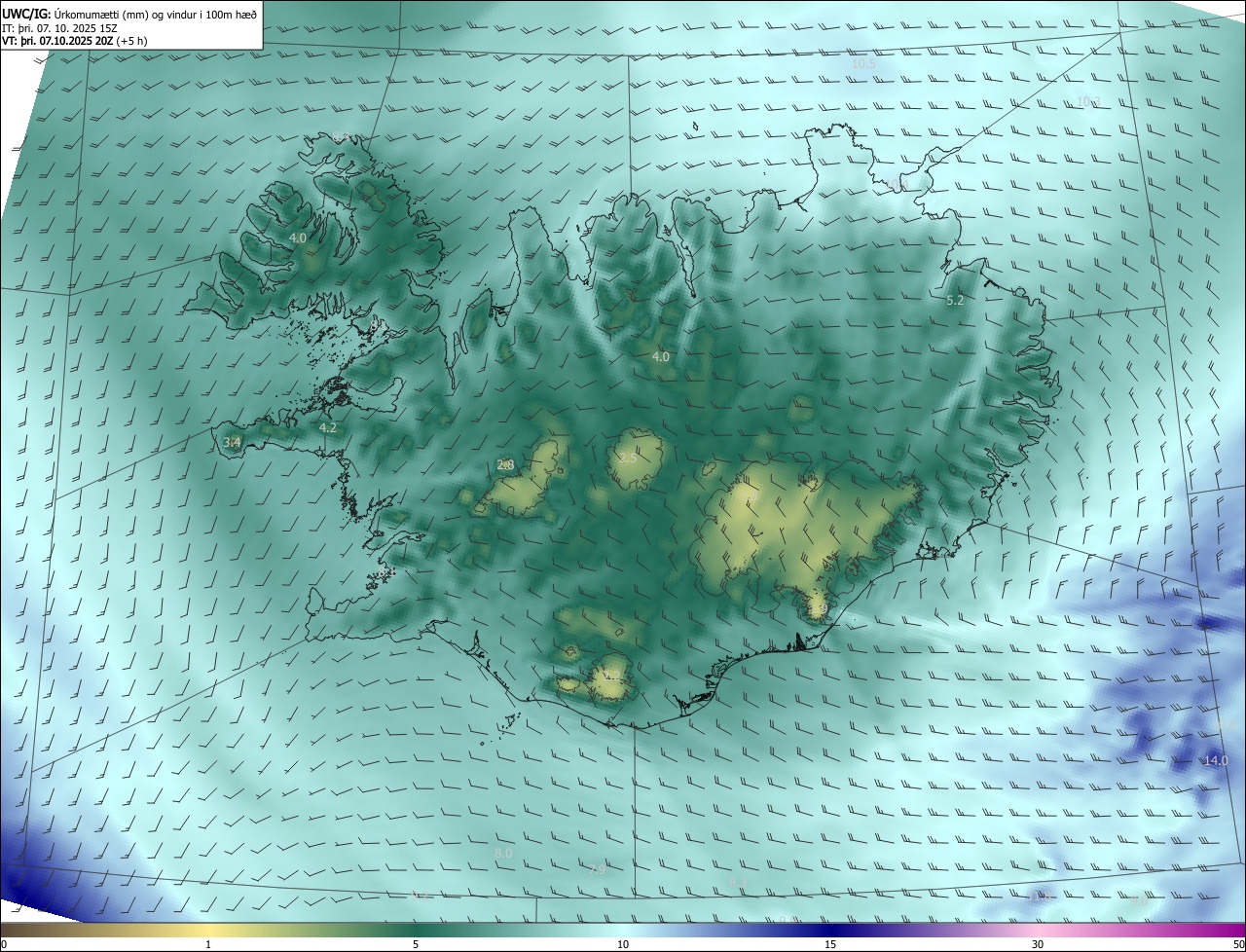Click the 10 tick on the color scale

pyautogui.click(x=623, y=944)
